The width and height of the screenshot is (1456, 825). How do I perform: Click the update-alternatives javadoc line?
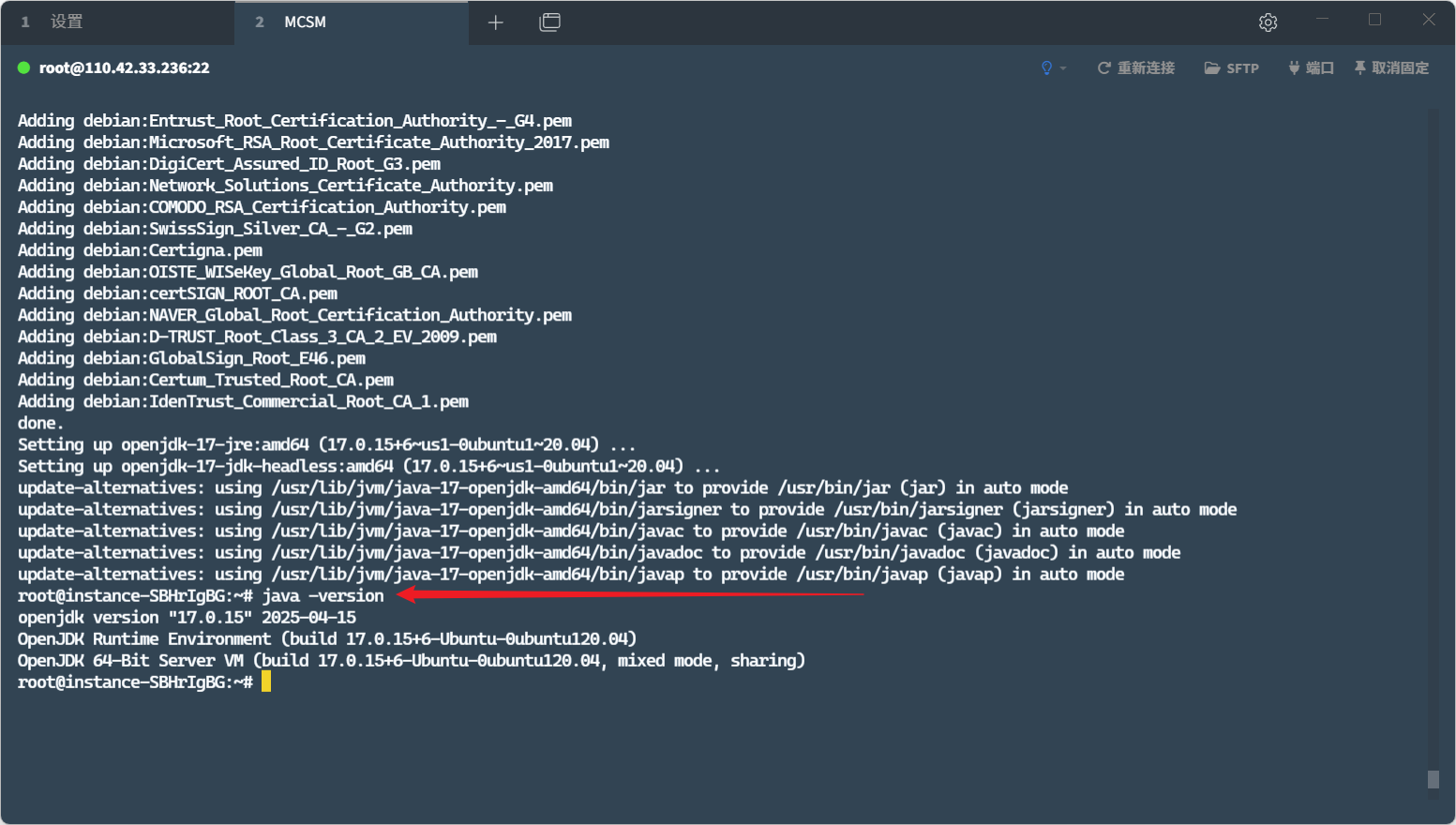[599, 552]
